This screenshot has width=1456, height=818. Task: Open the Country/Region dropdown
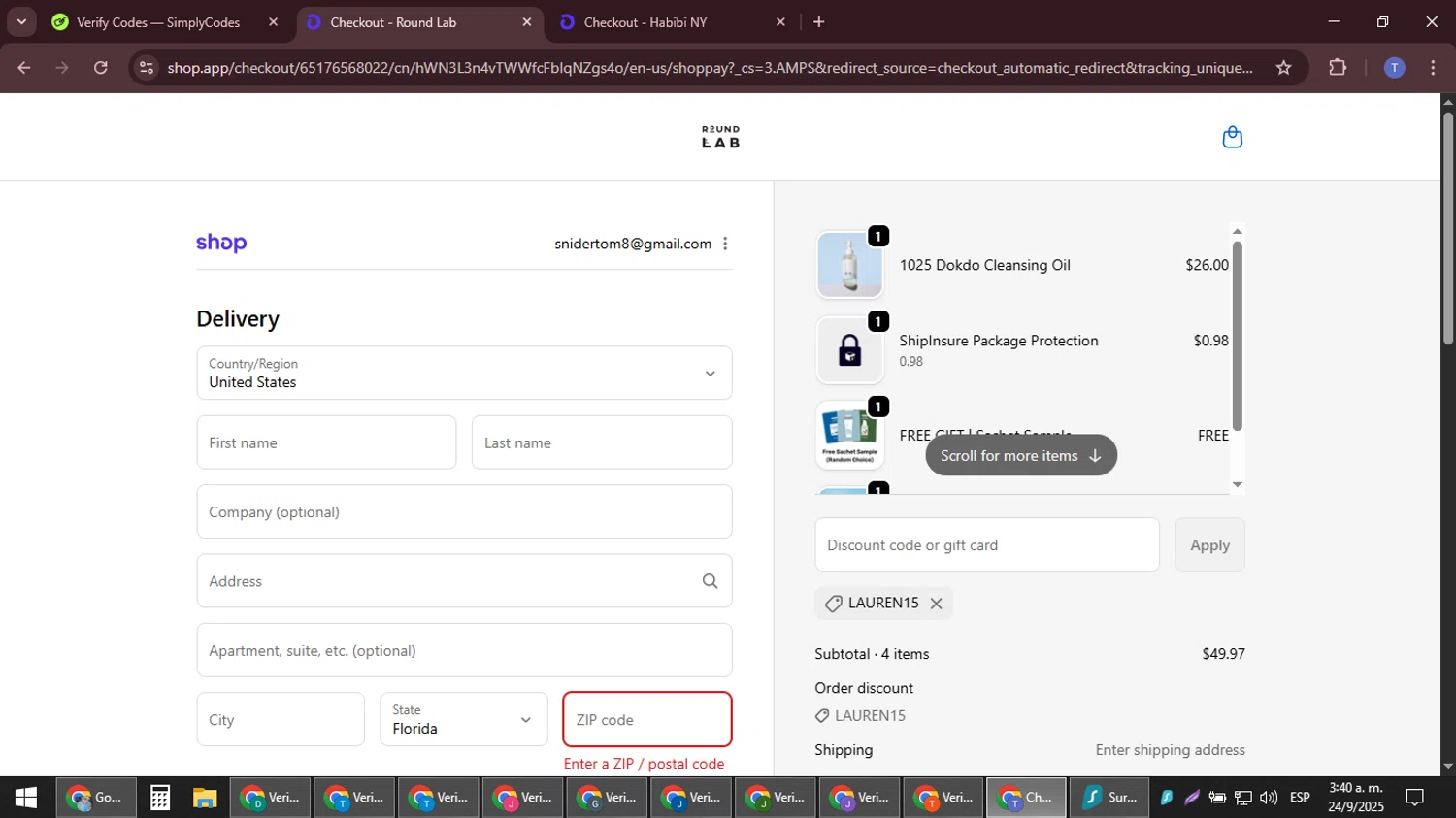pyautogui.click(x=464, y=374)
